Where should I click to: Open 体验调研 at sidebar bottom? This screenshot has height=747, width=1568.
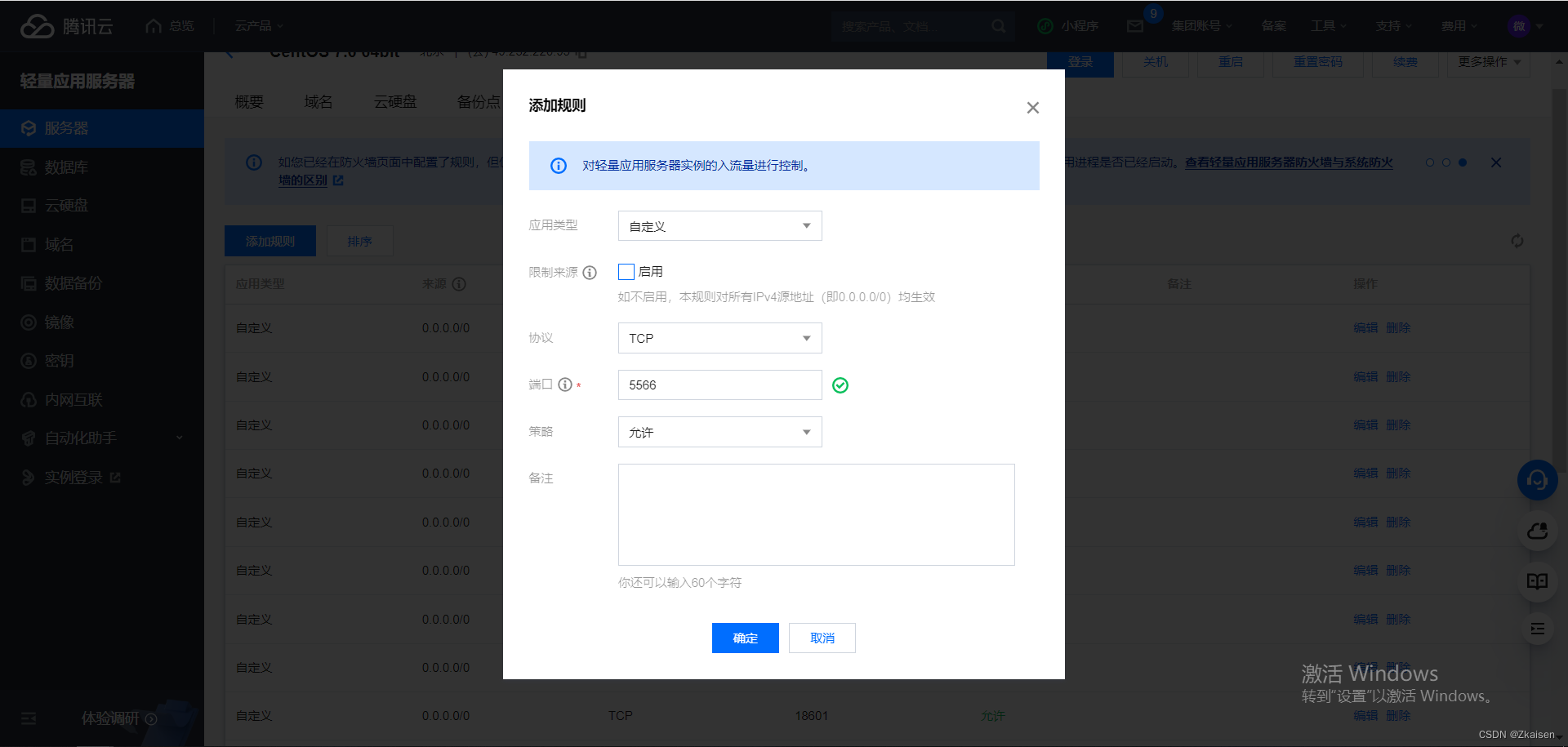point(119,718)
